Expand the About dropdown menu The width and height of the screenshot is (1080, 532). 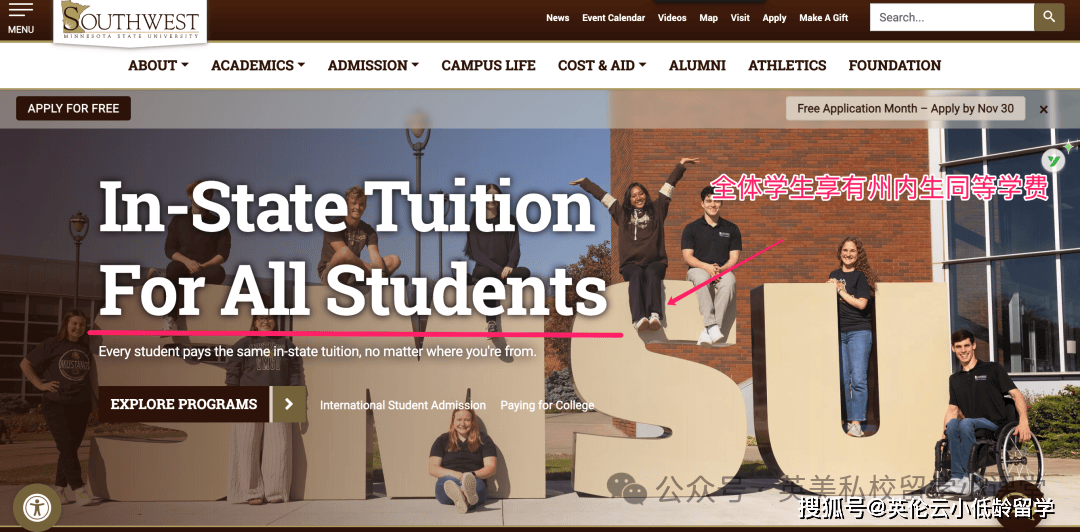(158, 65)
